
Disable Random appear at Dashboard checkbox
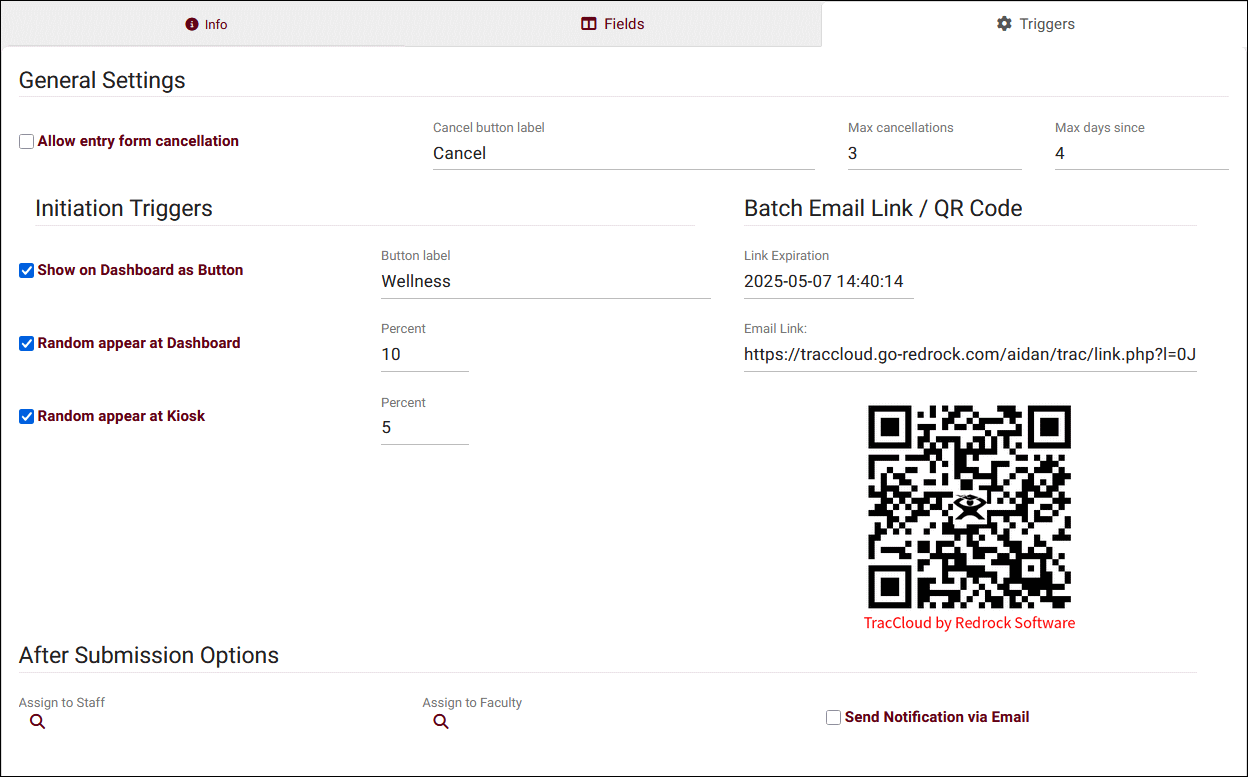[27, 344]
